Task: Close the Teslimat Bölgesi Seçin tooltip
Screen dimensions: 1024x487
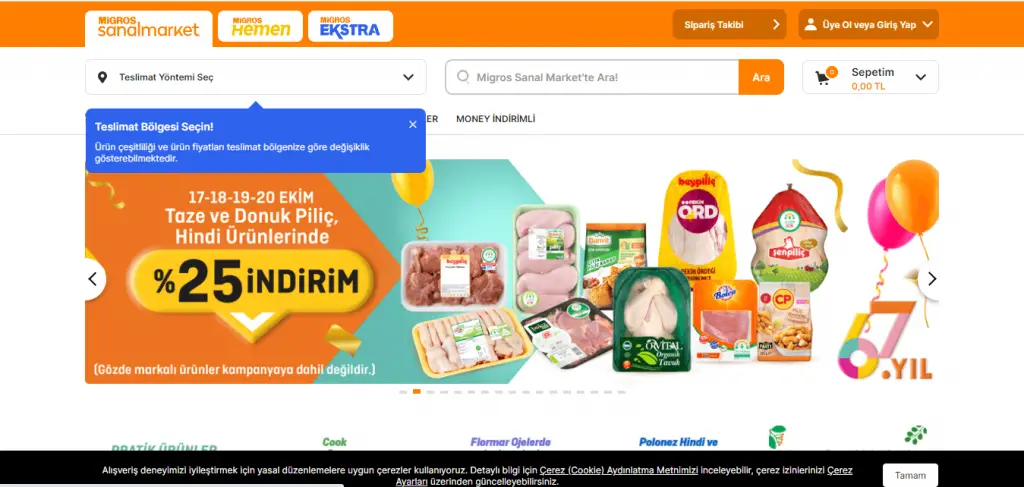Action: tap(413, 125)
